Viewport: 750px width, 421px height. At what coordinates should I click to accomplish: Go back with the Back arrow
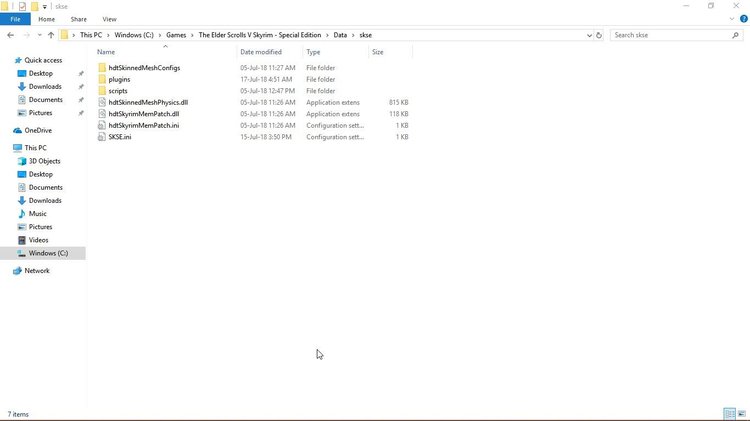point(11,35)
